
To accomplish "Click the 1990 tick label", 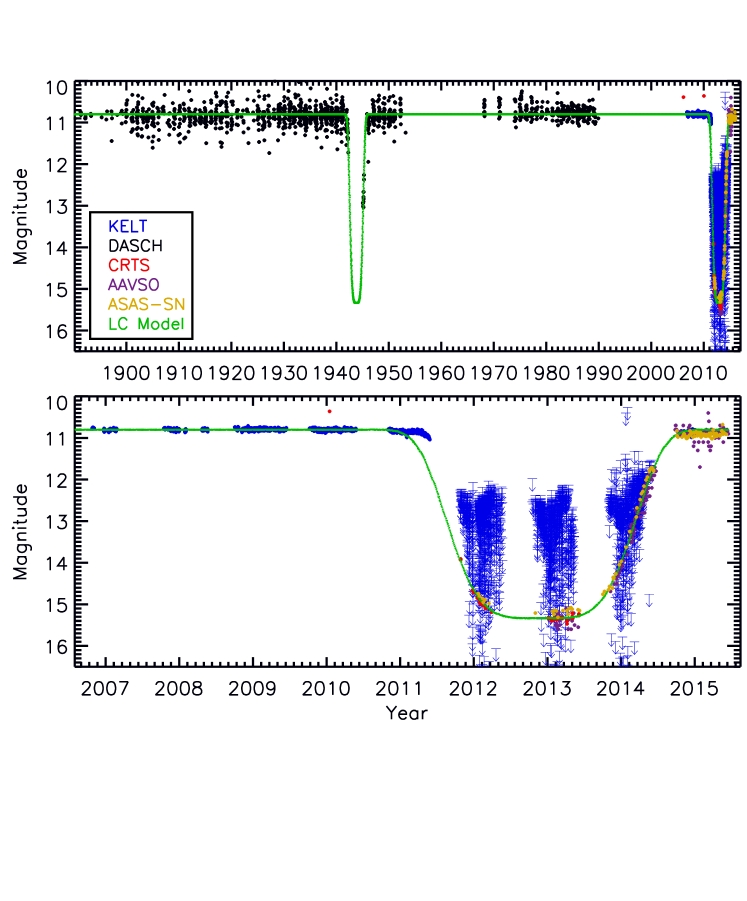I will (598, 374).
